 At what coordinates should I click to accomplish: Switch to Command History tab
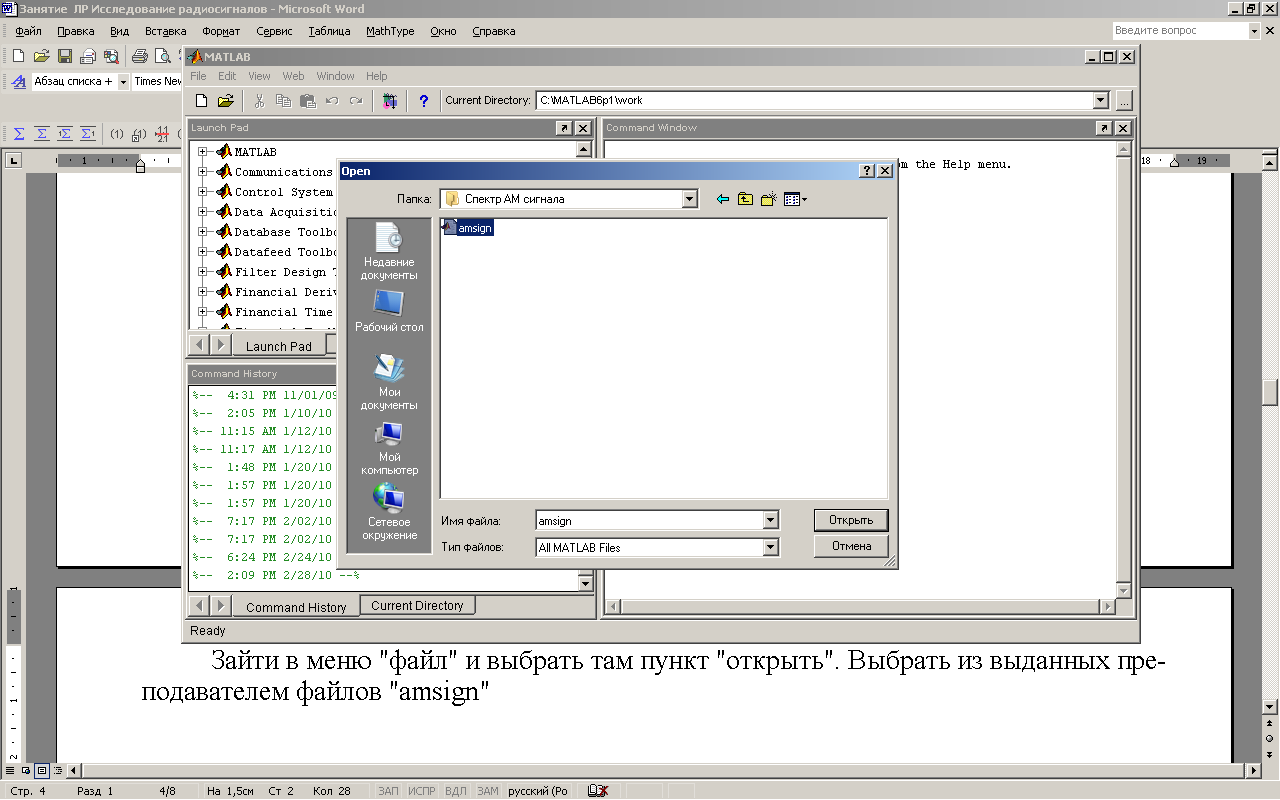[x=296, y=607]
